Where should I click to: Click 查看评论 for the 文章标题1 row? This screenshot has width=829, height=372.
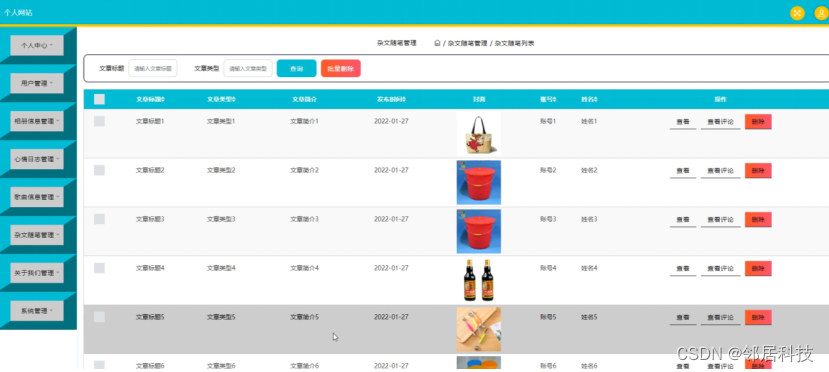point(721,122)
